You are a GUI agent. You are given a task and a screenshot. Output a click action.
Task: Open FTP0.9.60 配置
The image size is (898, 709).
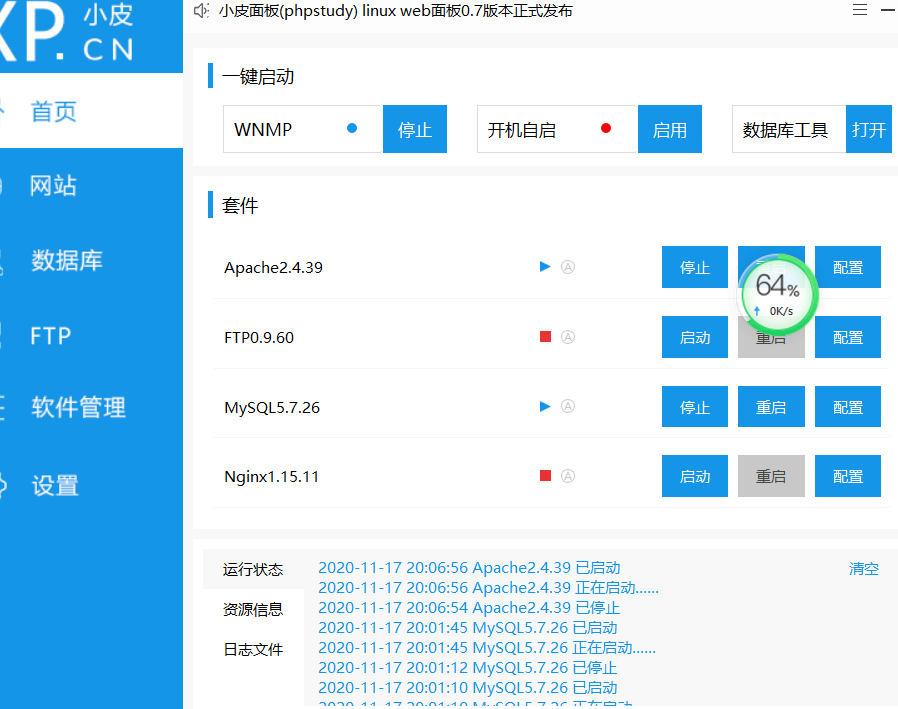tap(848, 337)
